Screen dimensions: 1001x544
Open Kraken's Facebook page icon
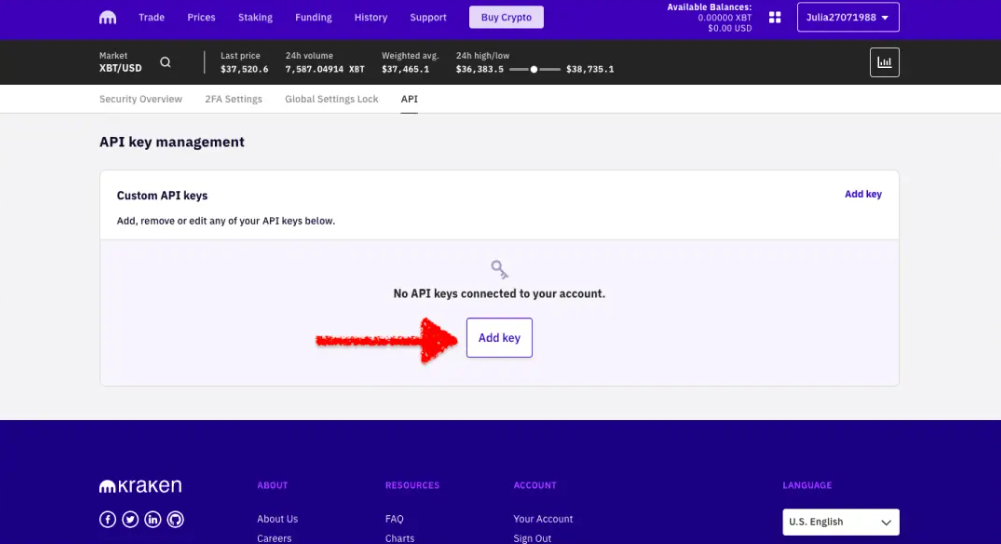107,519
